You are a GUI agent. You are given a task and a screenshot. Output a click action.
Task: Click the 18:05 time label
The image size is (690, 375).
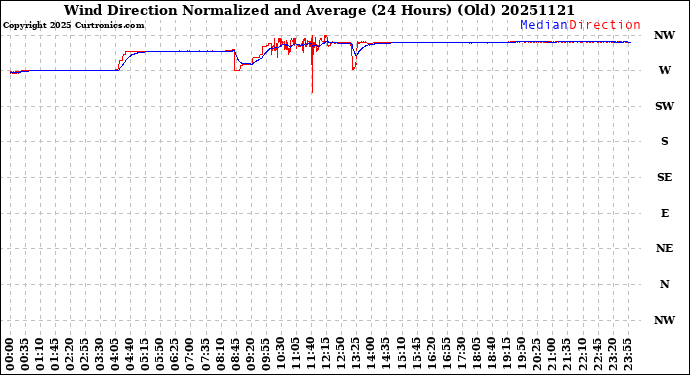tap(476, 355)
